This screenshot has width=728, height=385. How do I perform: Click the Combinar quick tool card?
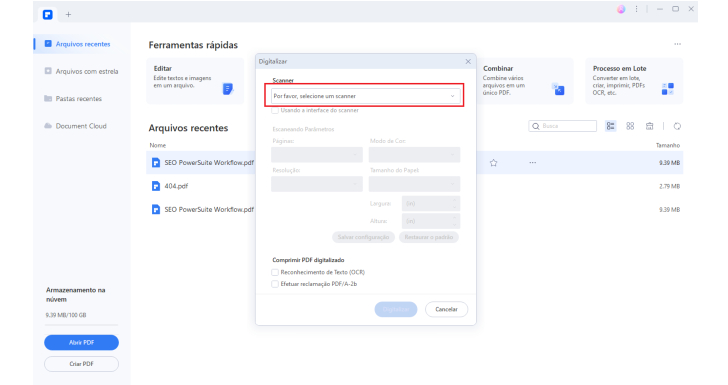pos(525,81)
